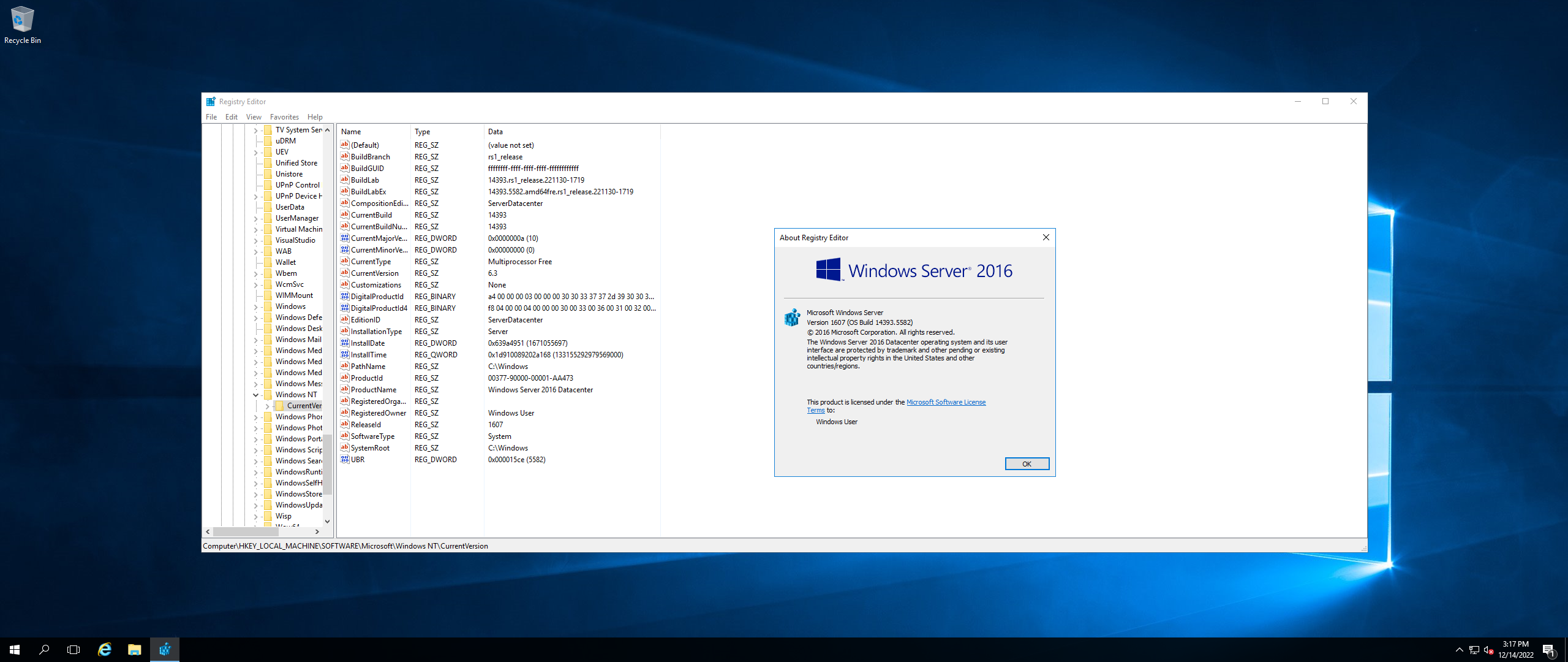Click the Windows Start button
The width and height of the screenshot is (1568, 662).
pyautogui.click(x=15, y=650)
